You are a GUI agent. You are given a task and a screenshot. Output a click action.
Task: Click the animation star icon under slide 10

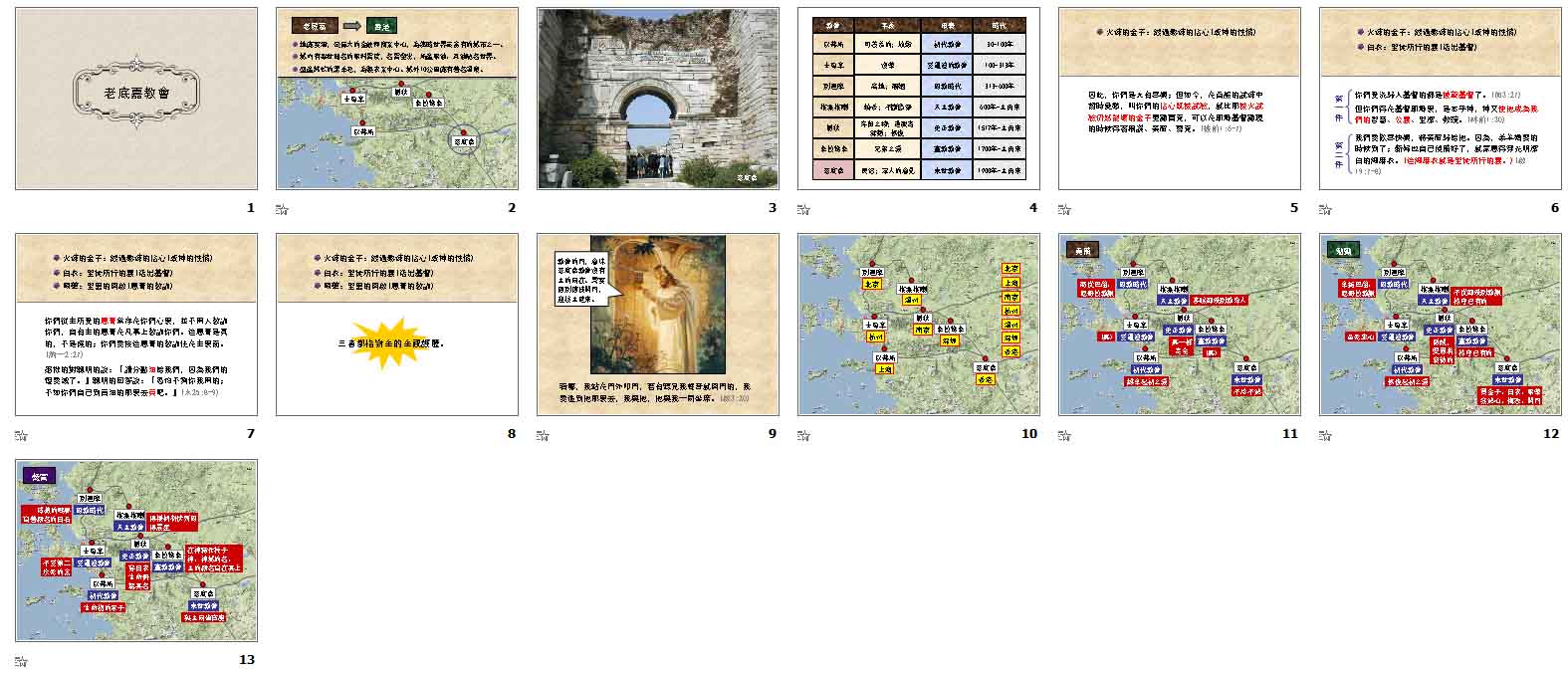tap(803, 434)
